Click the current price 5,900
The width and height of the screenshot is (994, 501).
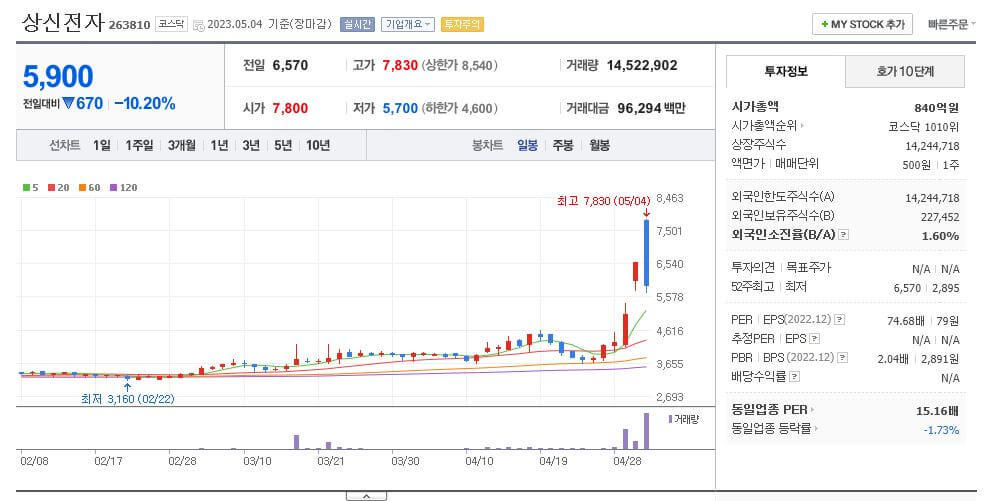pyautogui.click(x=58, y=77)
